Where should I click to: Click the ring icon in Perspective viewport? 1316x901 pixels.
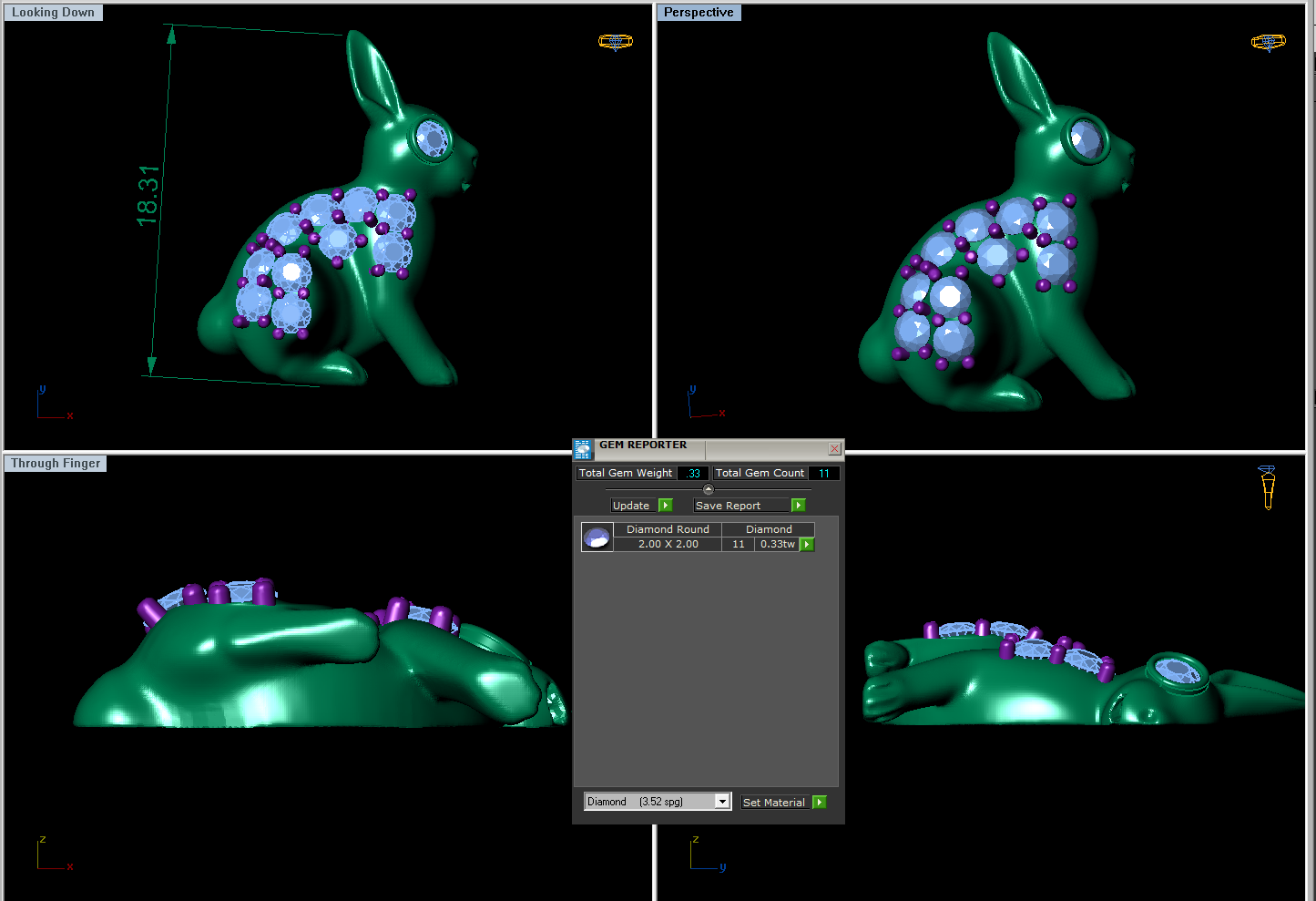pyautogui.click(x=1269, y=42)
